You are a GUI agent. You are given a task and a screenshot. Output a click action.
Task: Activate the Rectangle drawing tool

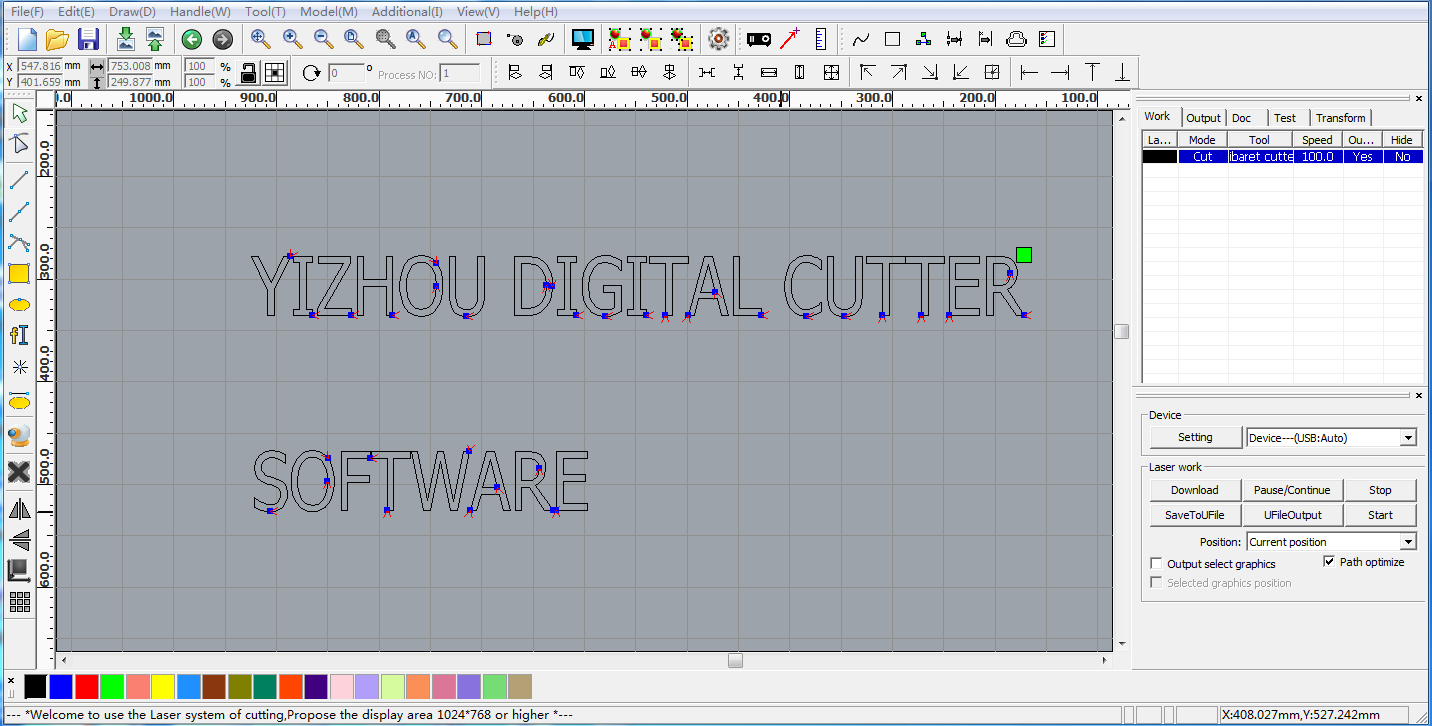click(19, 272)
